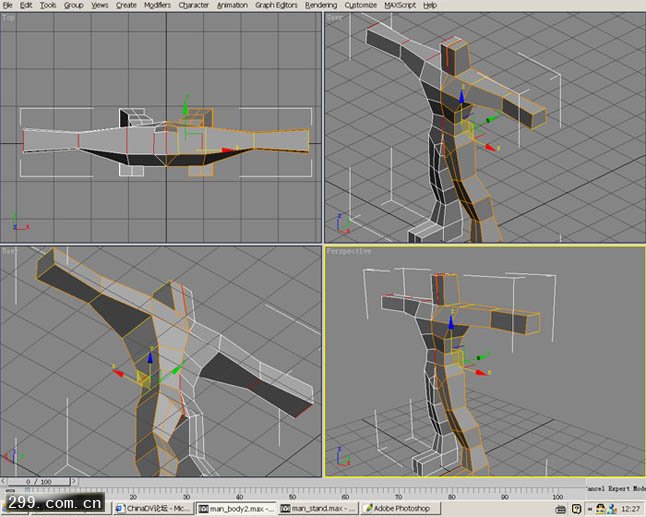
Task: Click the keyboard icon in the system tray
Action: (x=559, y=509)
